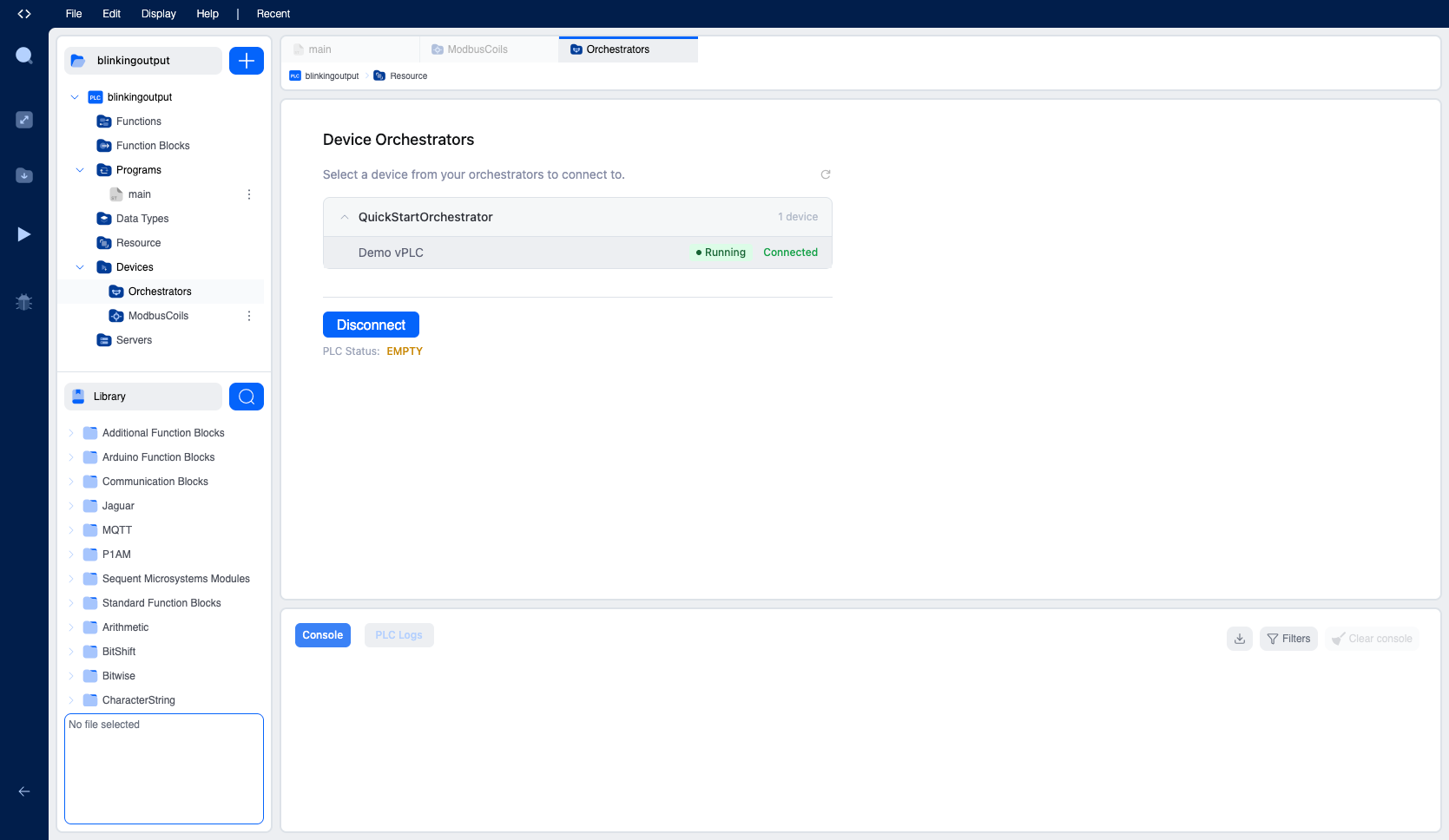Switch to the main tab

click(x=350, y=49)
